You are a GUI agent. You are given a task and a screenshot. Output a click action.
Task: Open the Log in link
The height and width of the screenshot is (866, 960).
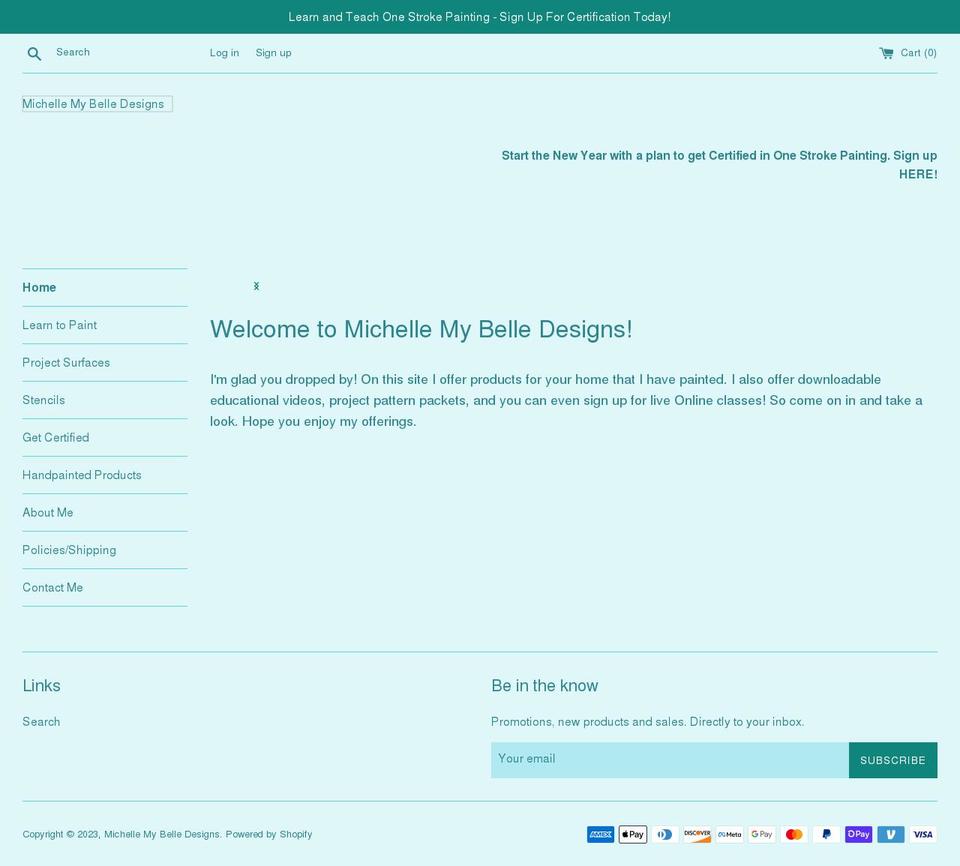[x=224, y=53]
